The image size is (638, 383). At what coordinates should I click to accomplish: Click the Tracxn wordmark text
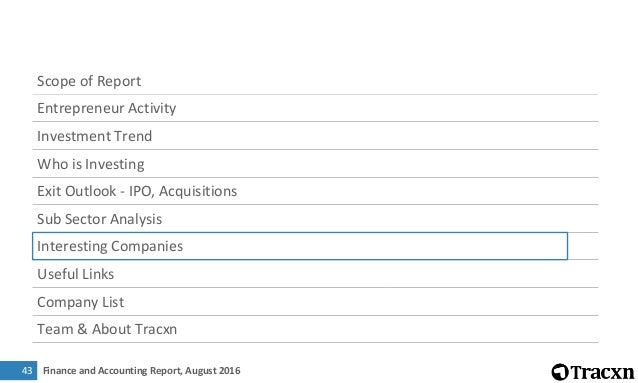click(x=602, y=372)
